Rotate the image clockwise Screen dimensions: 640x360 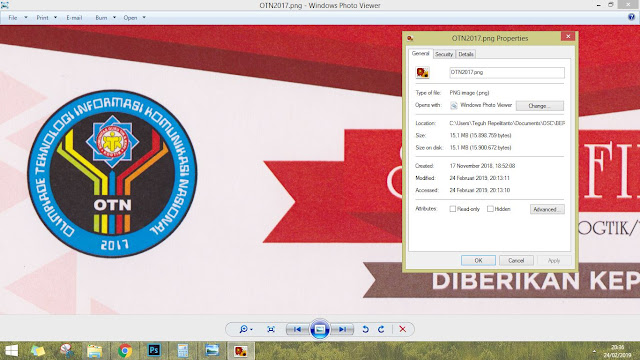[381, 329]
